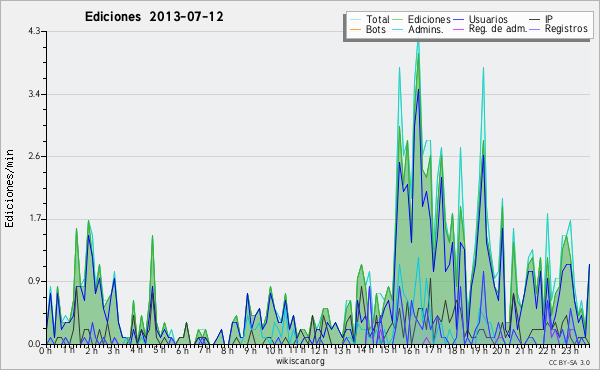Click the '23 h' x-axis label
Screen dimensions: 600x370
tap(569, 350)
